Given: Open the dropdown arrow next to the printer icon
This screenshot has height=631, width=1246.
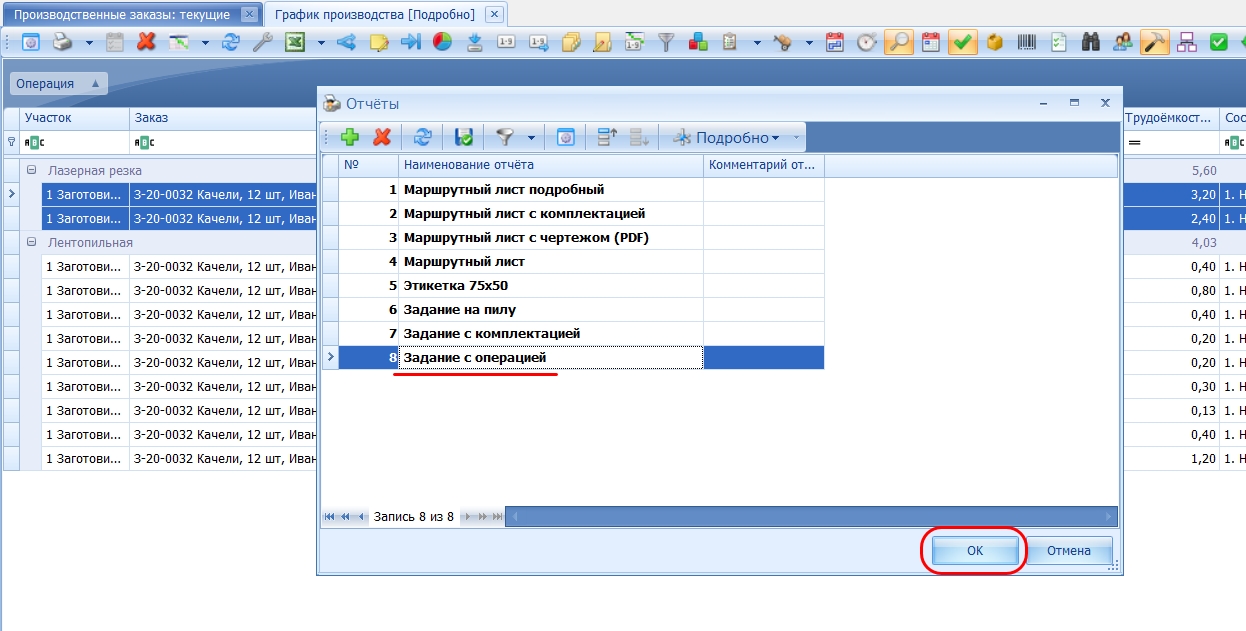Looking at the screenshot, I should pyautogui.click(x=89, y=42).
